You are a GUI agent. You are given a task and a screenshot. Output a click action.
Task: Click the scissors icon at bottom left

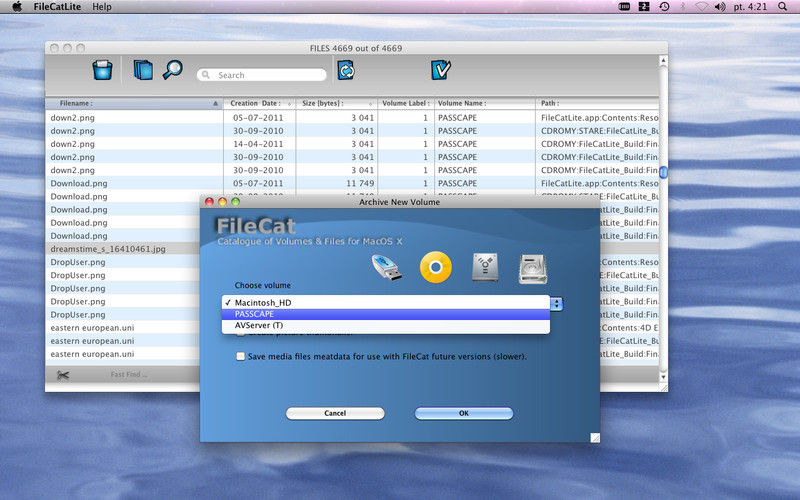tap(64, 375)
